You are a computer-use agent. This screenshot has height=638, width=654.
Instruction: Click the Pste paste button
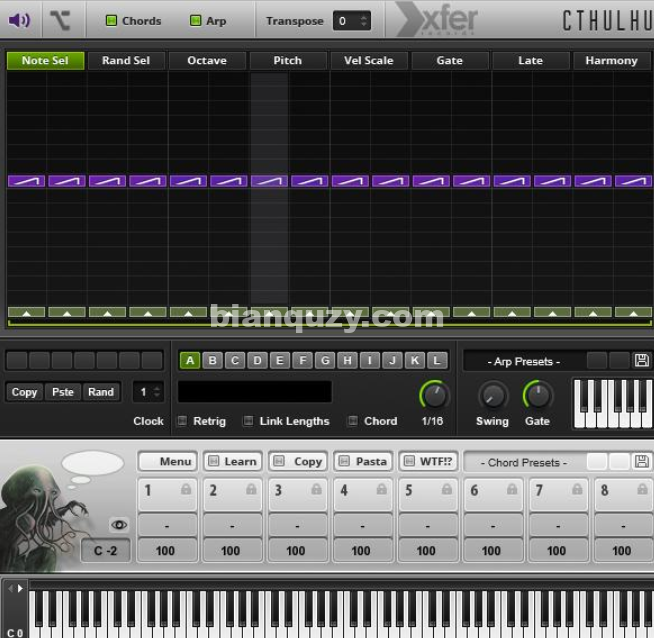coord(63,392)
